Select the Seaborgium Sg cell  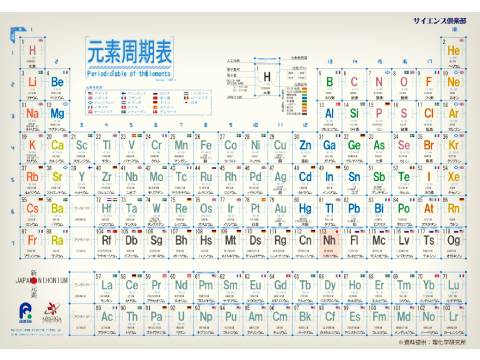coord(156,243)
